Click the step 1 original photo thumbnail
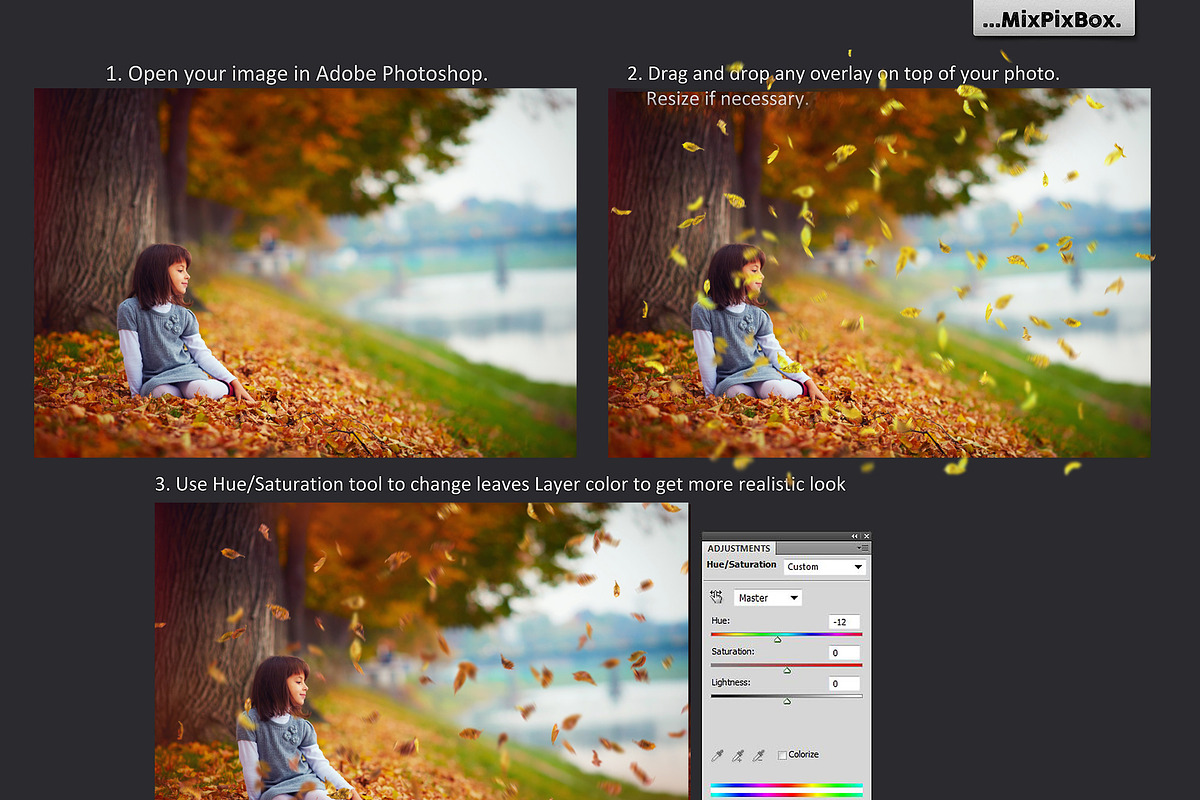This screenshot has height=800, width=1200. (305, 272)
